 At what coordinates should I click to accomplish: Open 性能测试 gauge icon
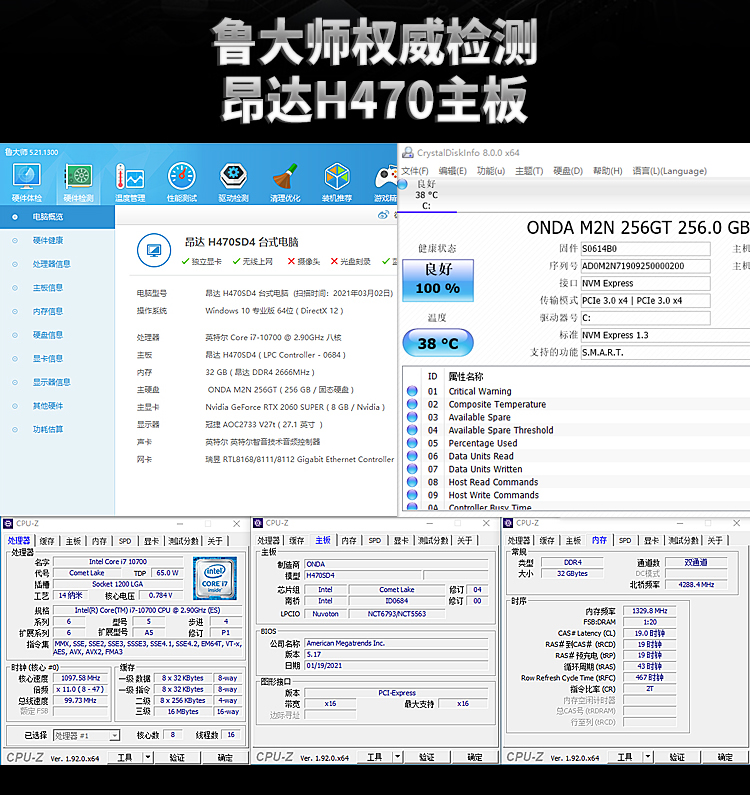182,183
